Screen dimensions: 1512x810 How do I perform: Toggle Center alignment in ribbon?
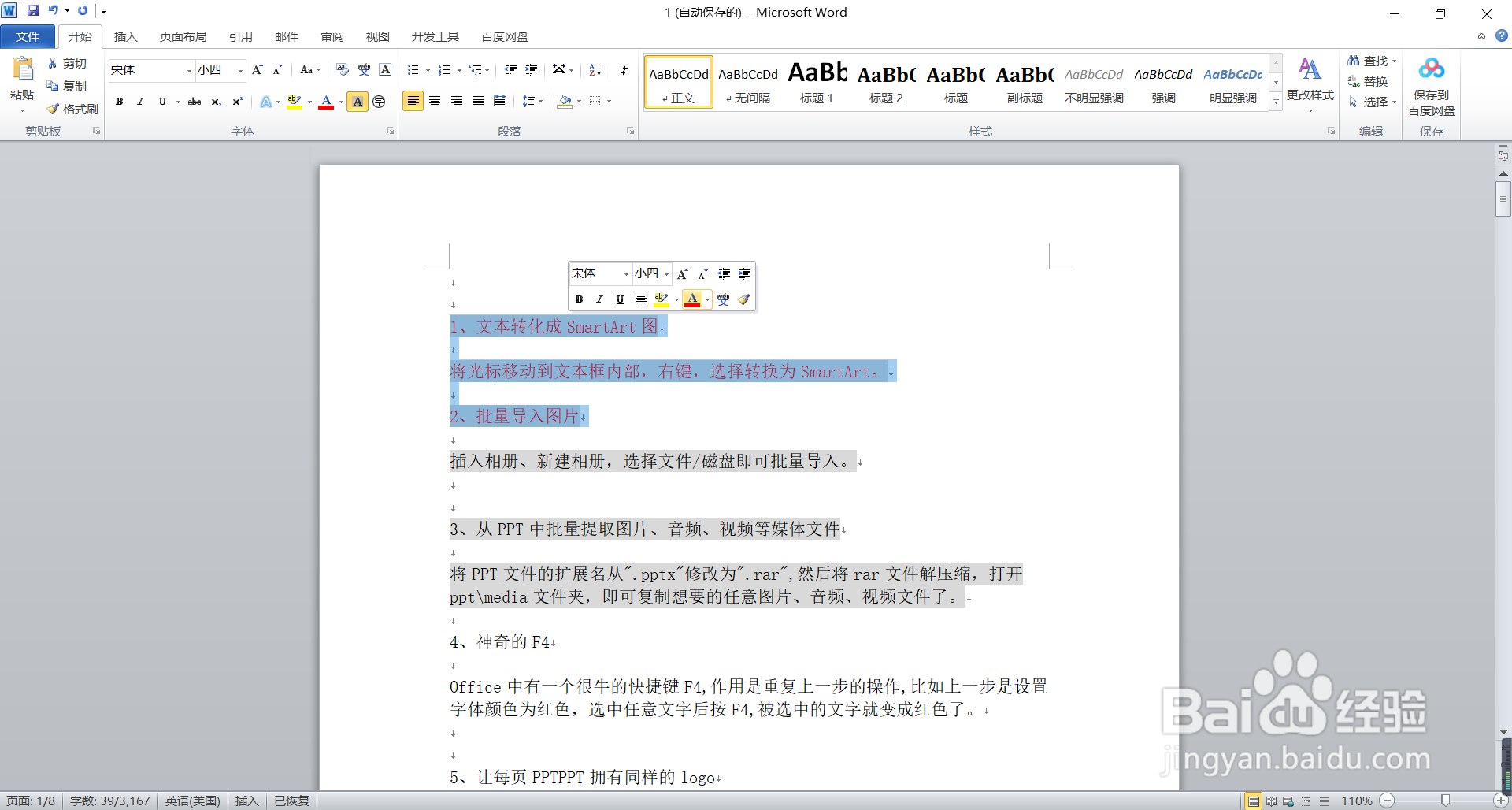[435, 101]
